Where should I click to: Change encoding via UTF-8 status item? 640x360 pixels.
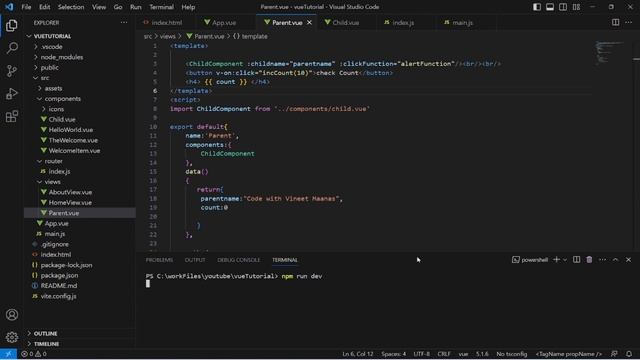click(421, 354)
